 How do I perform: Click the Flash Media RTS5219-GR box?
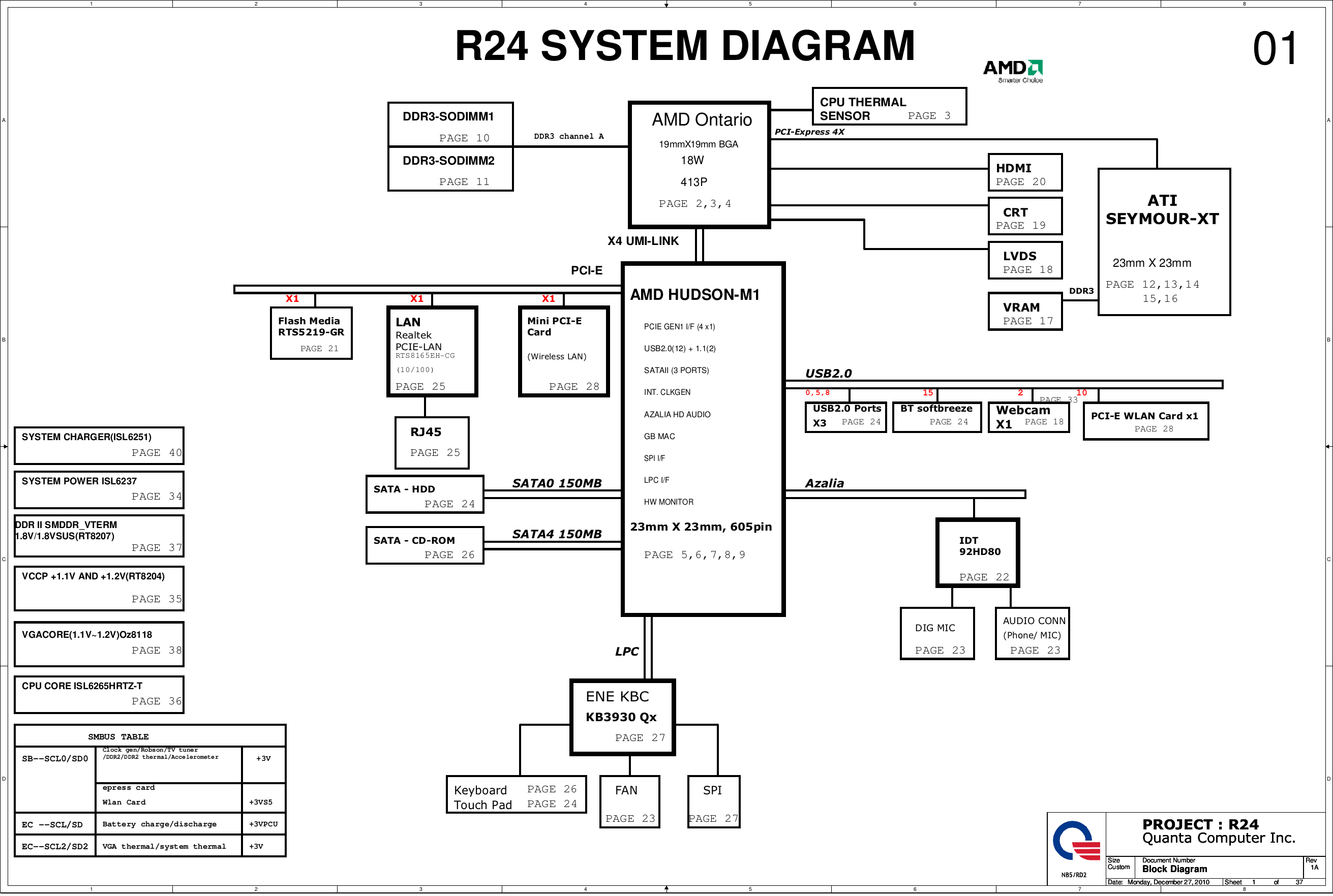(x=311, y=333)
